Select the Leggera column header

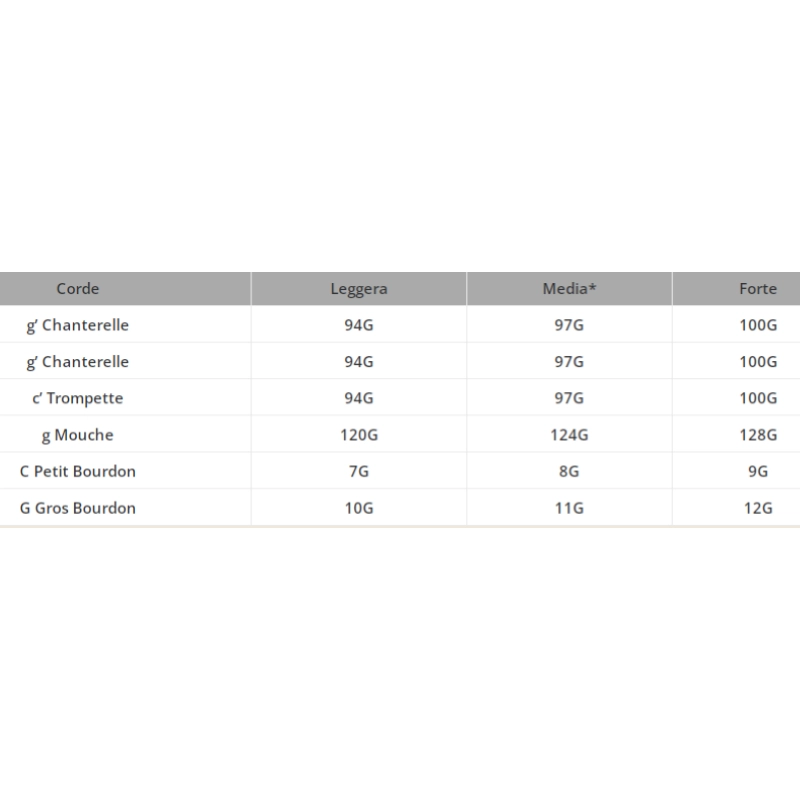358,289
